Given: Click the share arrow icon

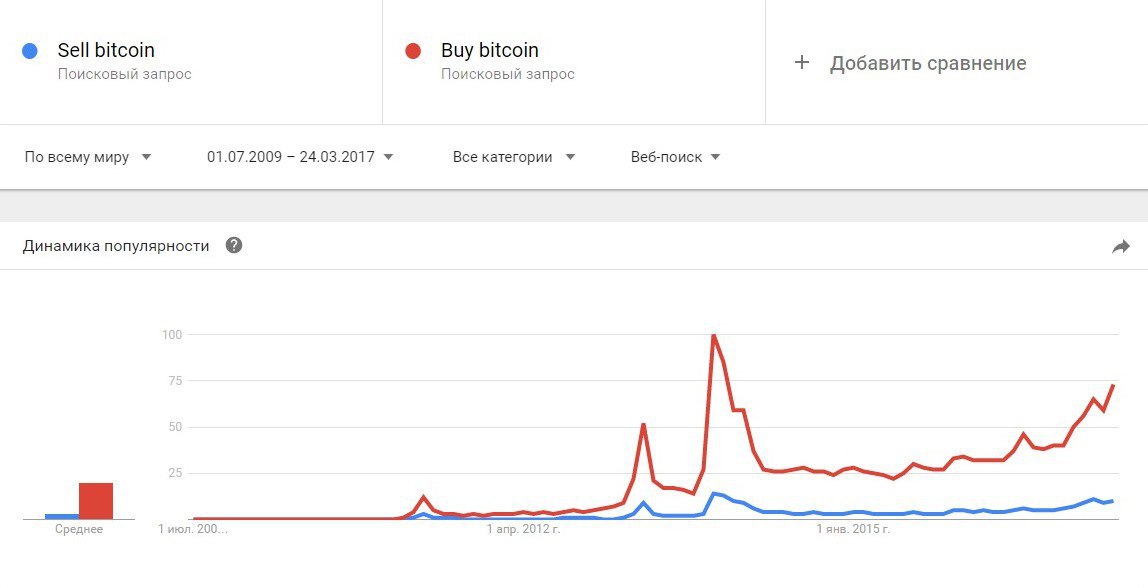Looking at the screenshot, I should point(1120,247).
